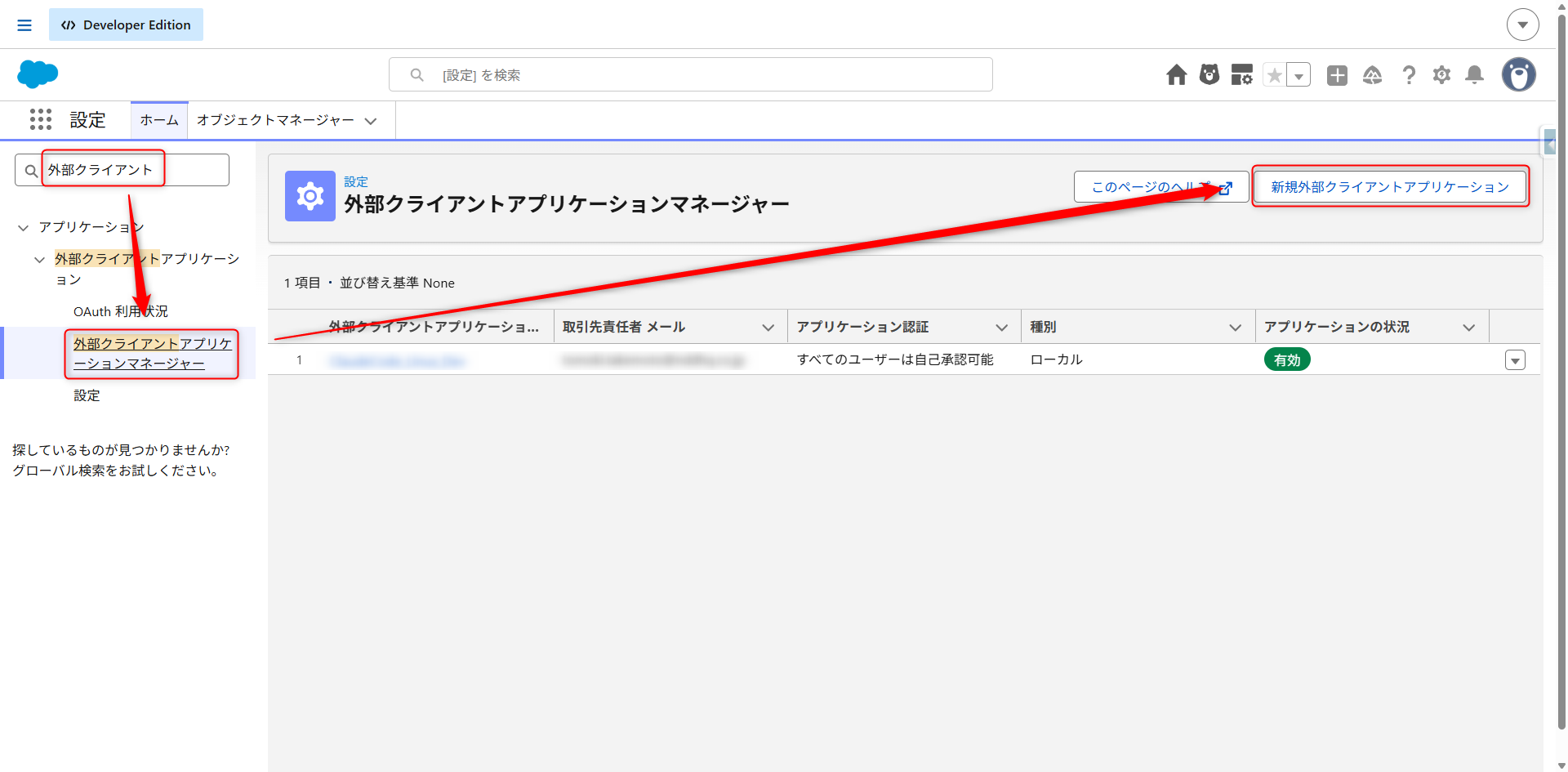Sort by the 外部クライアントアプリケーション column header
Screen dimensions: 1568x772
[x=434, y=327]
